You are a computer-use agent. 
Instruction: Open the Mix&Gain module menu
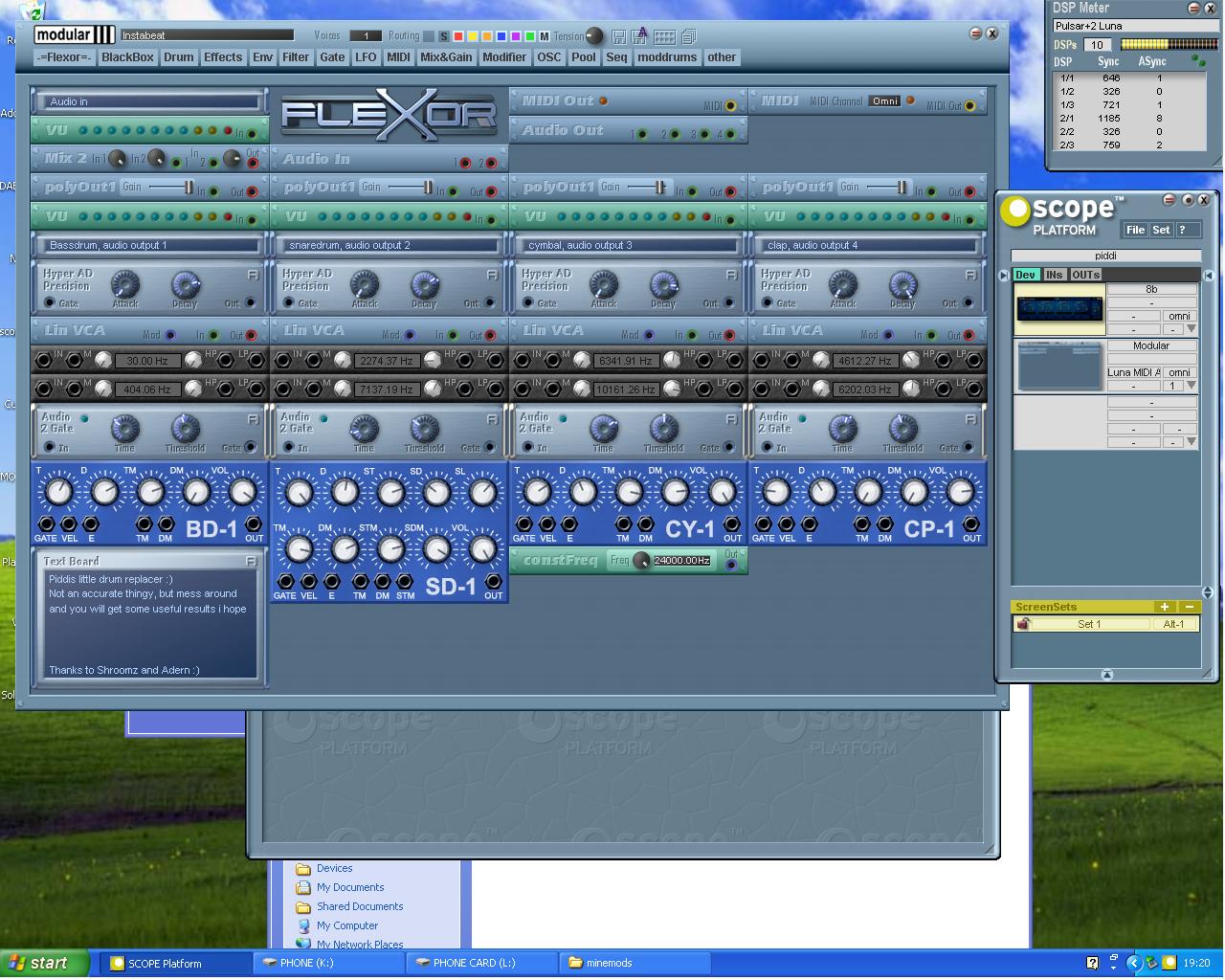pos(446,57)
